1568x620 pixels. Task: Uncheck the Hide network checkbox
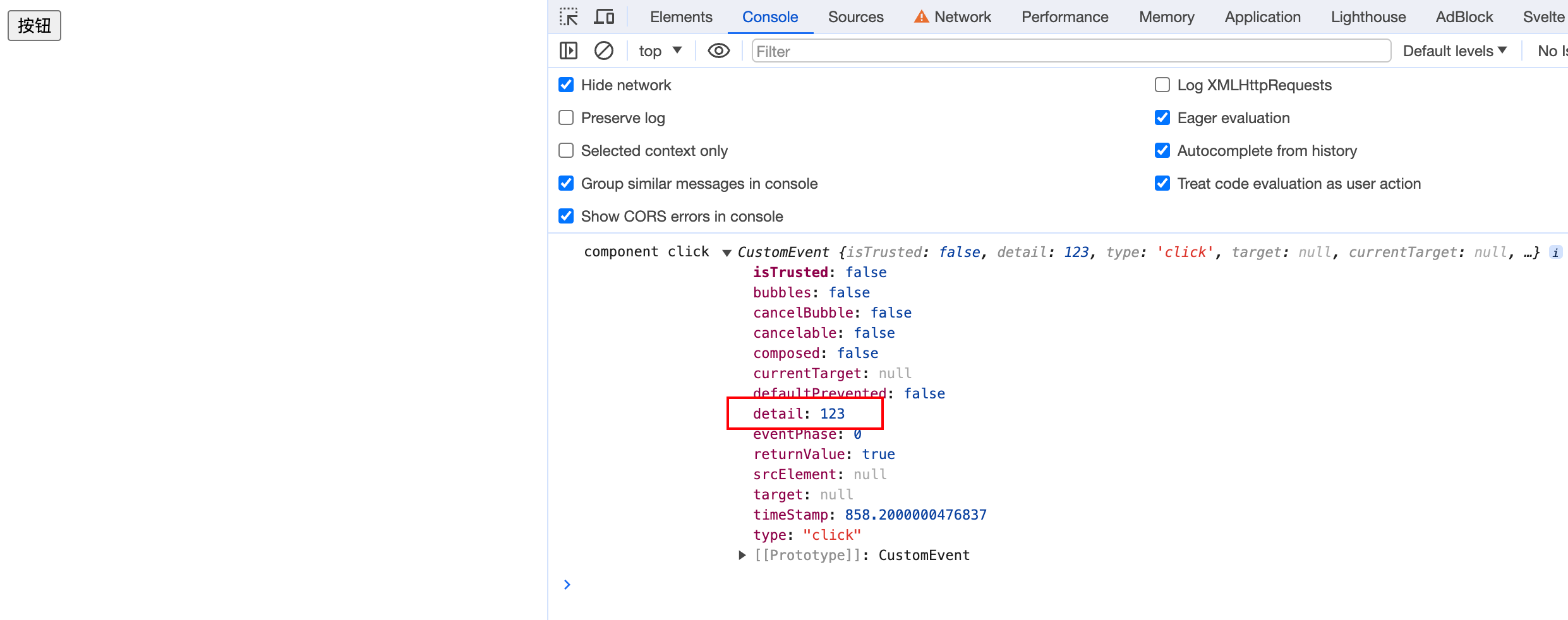(x=566, y=85)
